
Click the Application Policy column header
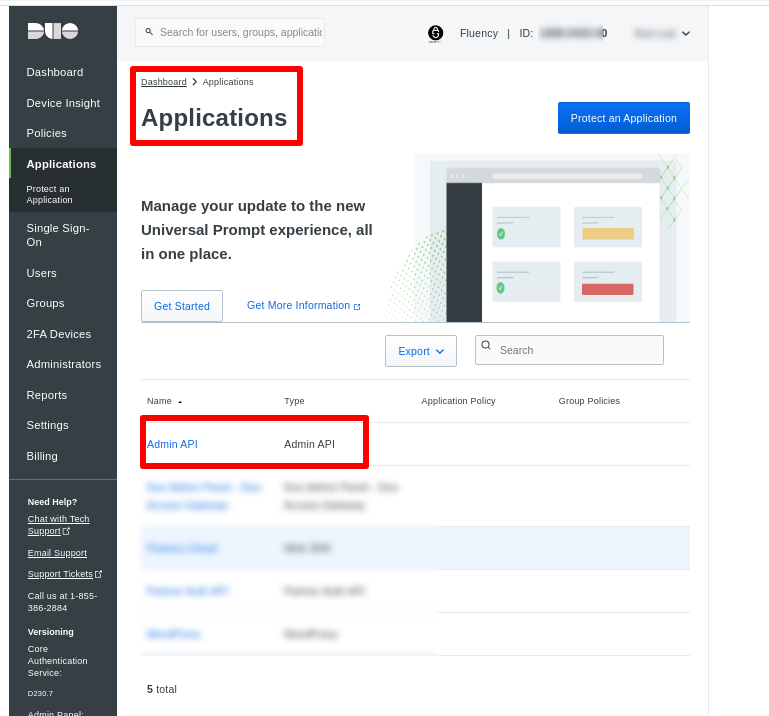coord(458,401)
